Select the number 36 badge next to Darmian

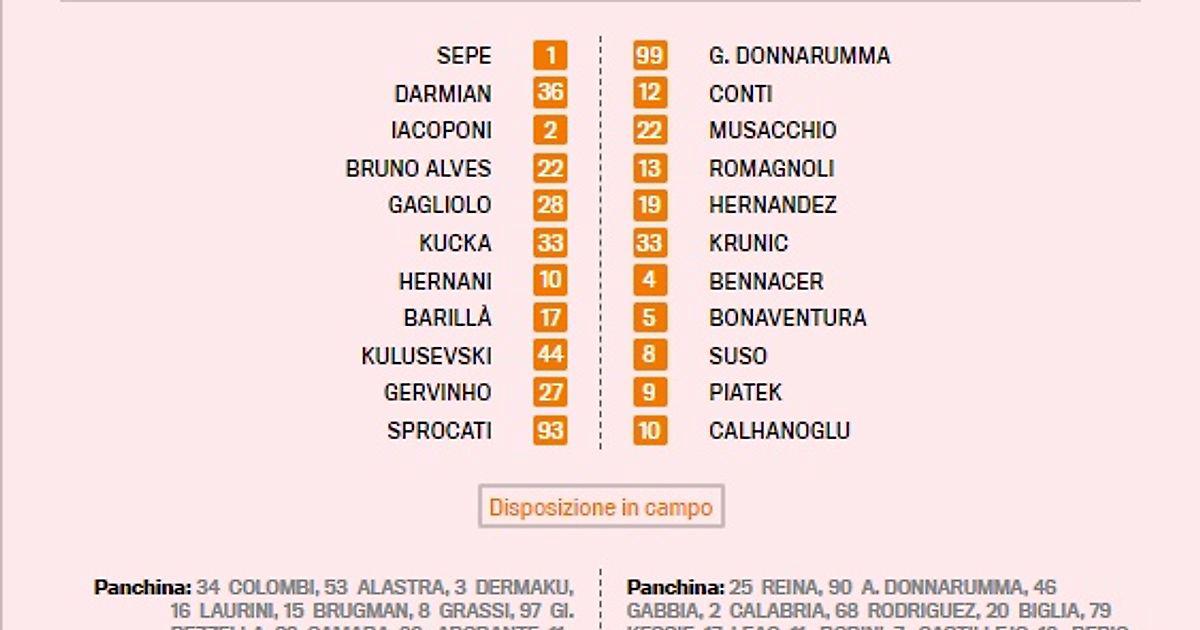[x=550, y=93]
